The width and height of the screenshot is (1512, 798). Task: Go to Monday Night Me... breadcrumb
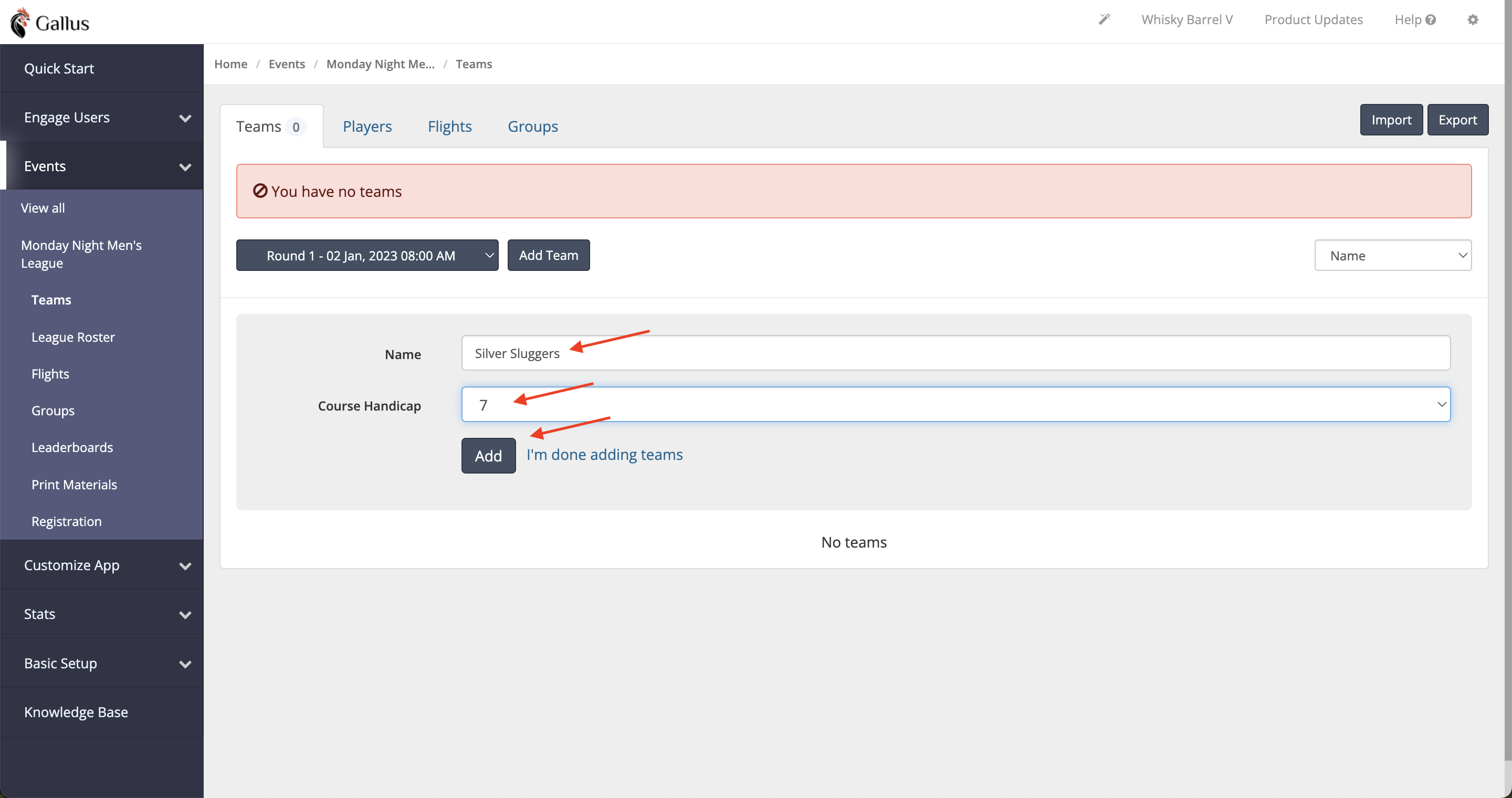tap(380, 64)
